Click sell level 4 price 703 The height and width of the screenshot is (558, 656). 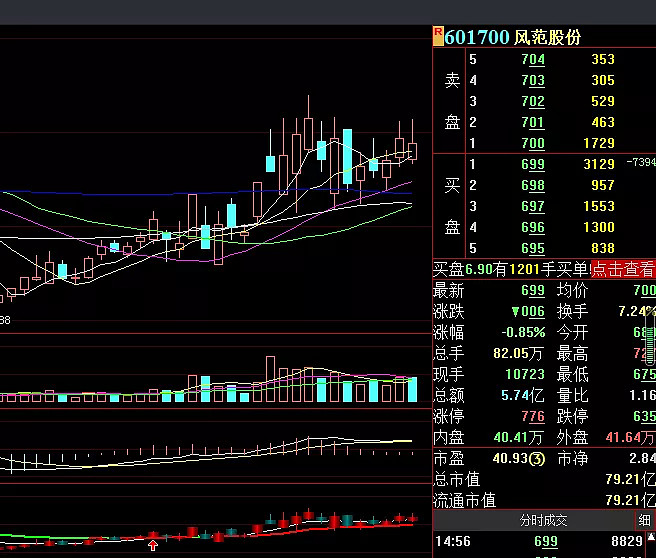(533, 80)
